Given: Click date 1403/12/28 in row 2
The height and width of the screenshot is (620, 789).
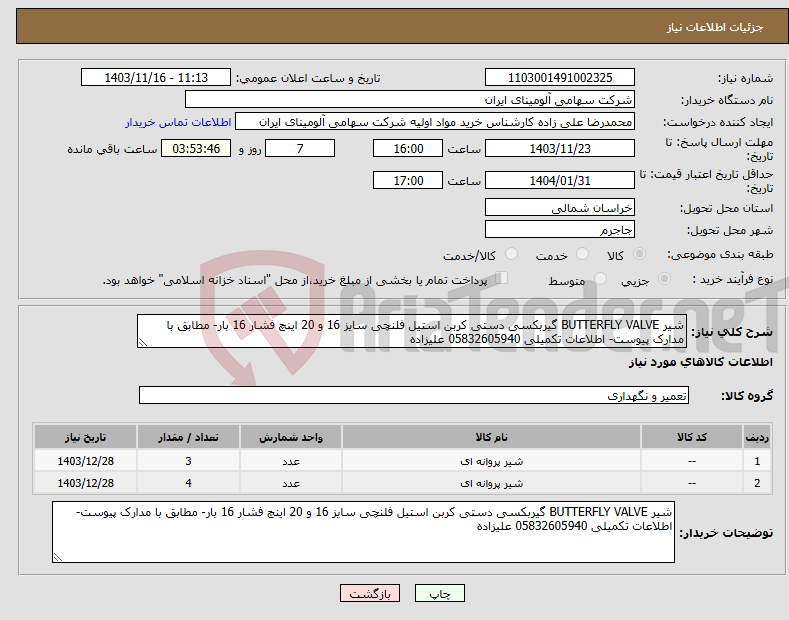Looking at the screenshot, I should [x=86, y=483].
